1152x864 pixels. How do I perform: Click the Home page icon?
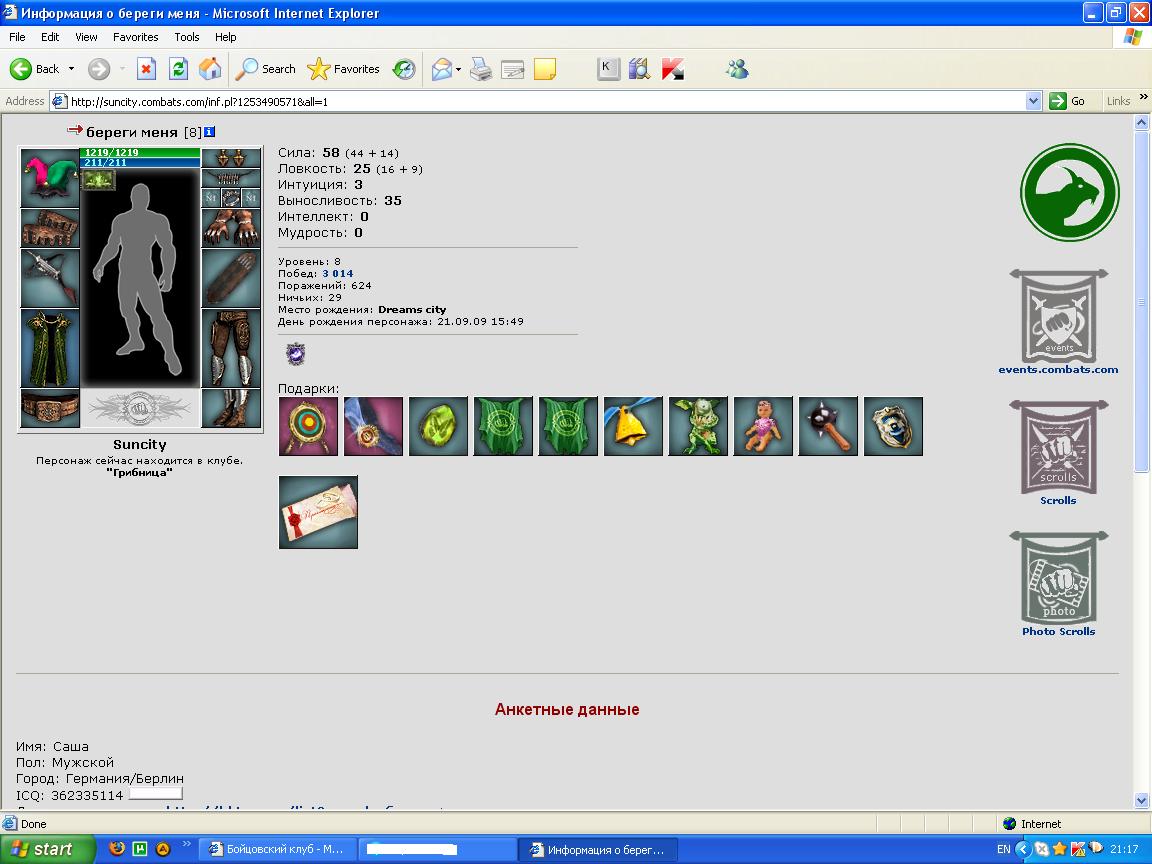coord(210,69)
